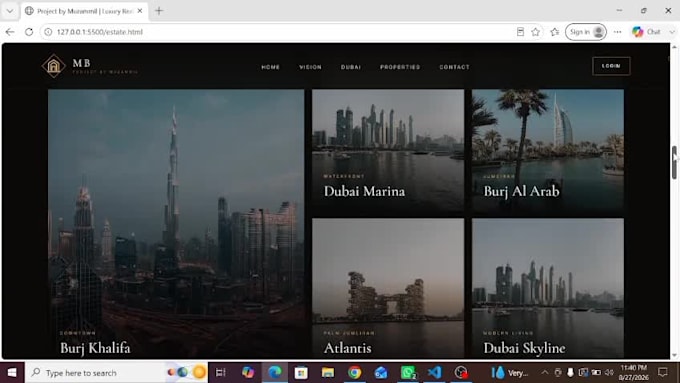
Task: Open the VISION nav link
Action: point(311,67)
